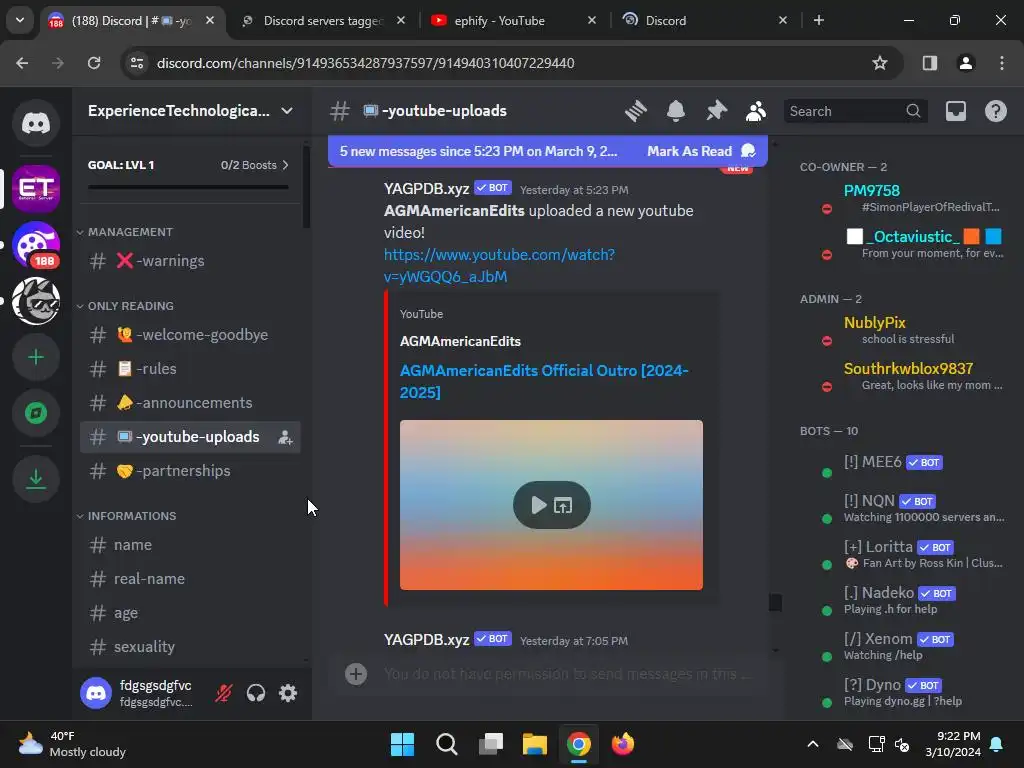
Task: Open Threads icon in channel header
Action: [x=635, y=111]
